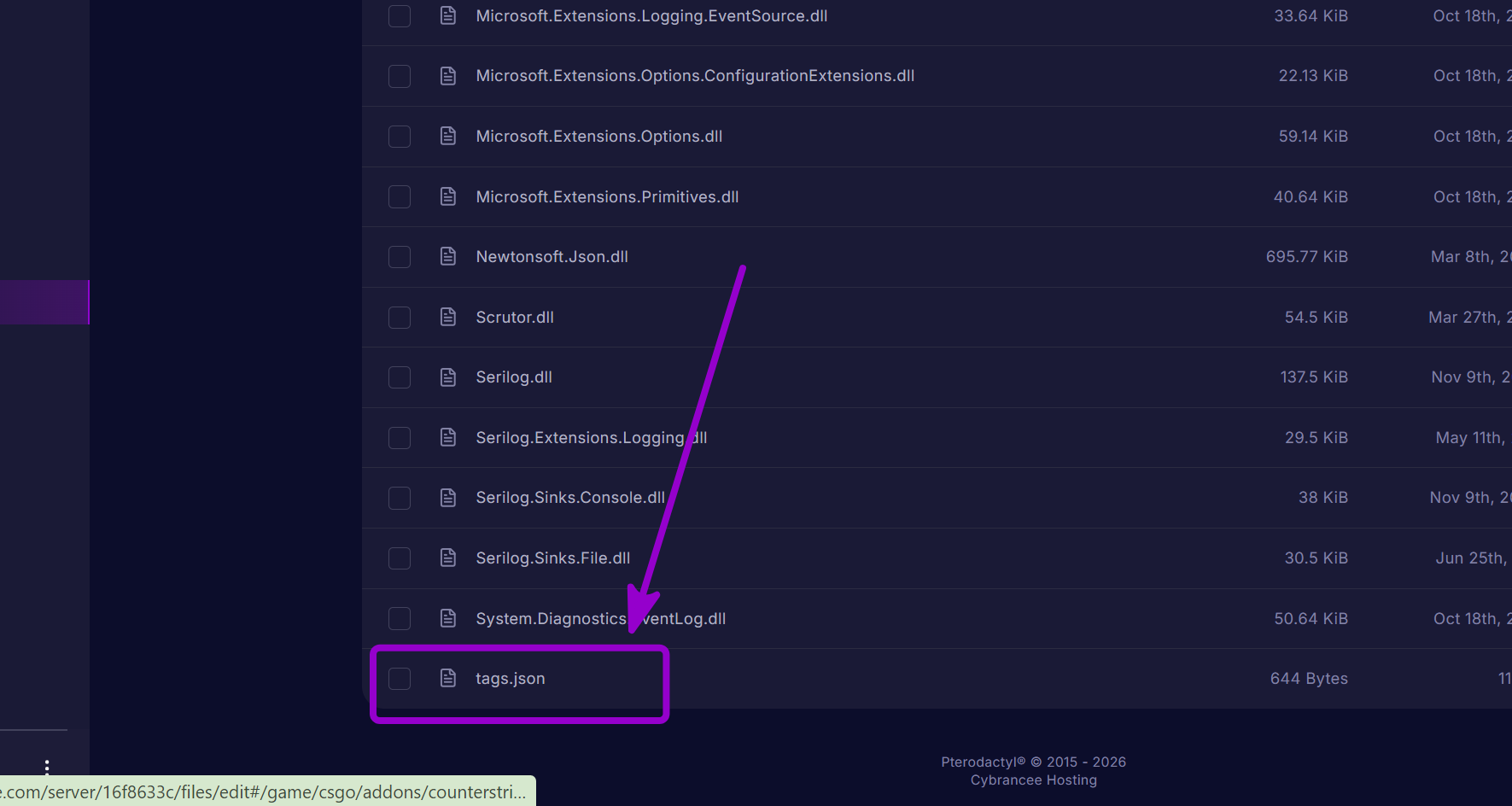Select the checkbox for Newtonsoft.Json.dll

[x=400, y=256]
